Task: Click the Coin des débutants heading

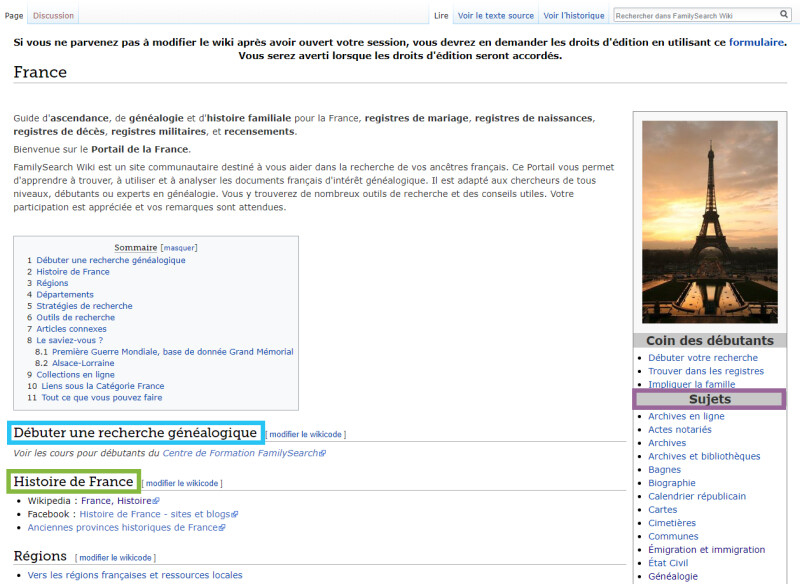Action: (x=710, y=340)
